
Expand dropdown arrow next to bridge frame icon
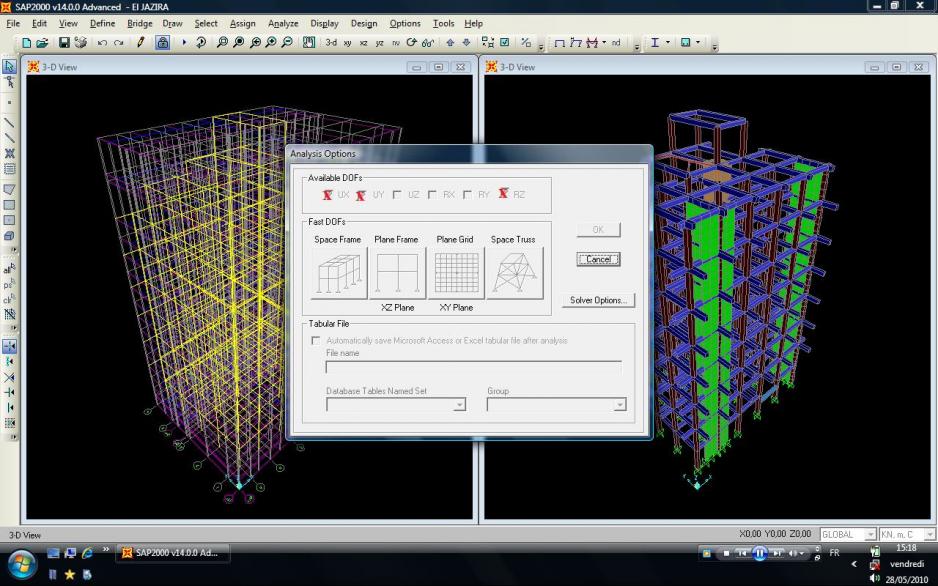pos(604,42)
